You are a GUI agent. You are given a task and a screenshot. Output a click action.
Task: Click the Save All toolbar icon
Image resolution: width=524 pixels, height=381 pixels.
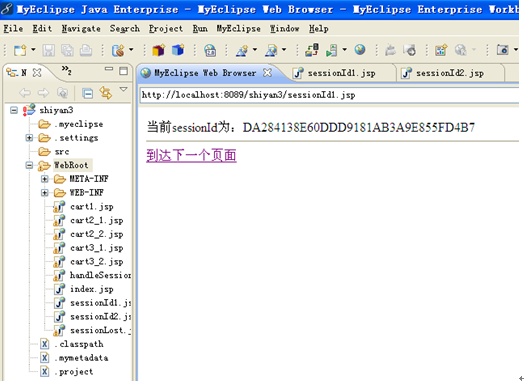click(67, 50)
